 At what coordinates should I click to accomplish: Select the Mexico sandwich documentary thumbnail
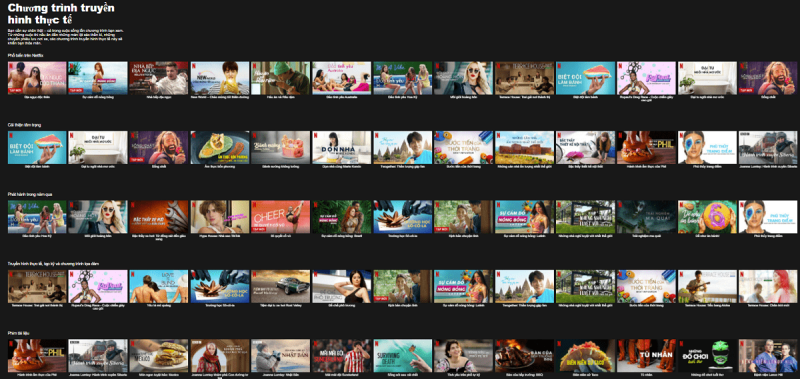[x=159, y=356]
